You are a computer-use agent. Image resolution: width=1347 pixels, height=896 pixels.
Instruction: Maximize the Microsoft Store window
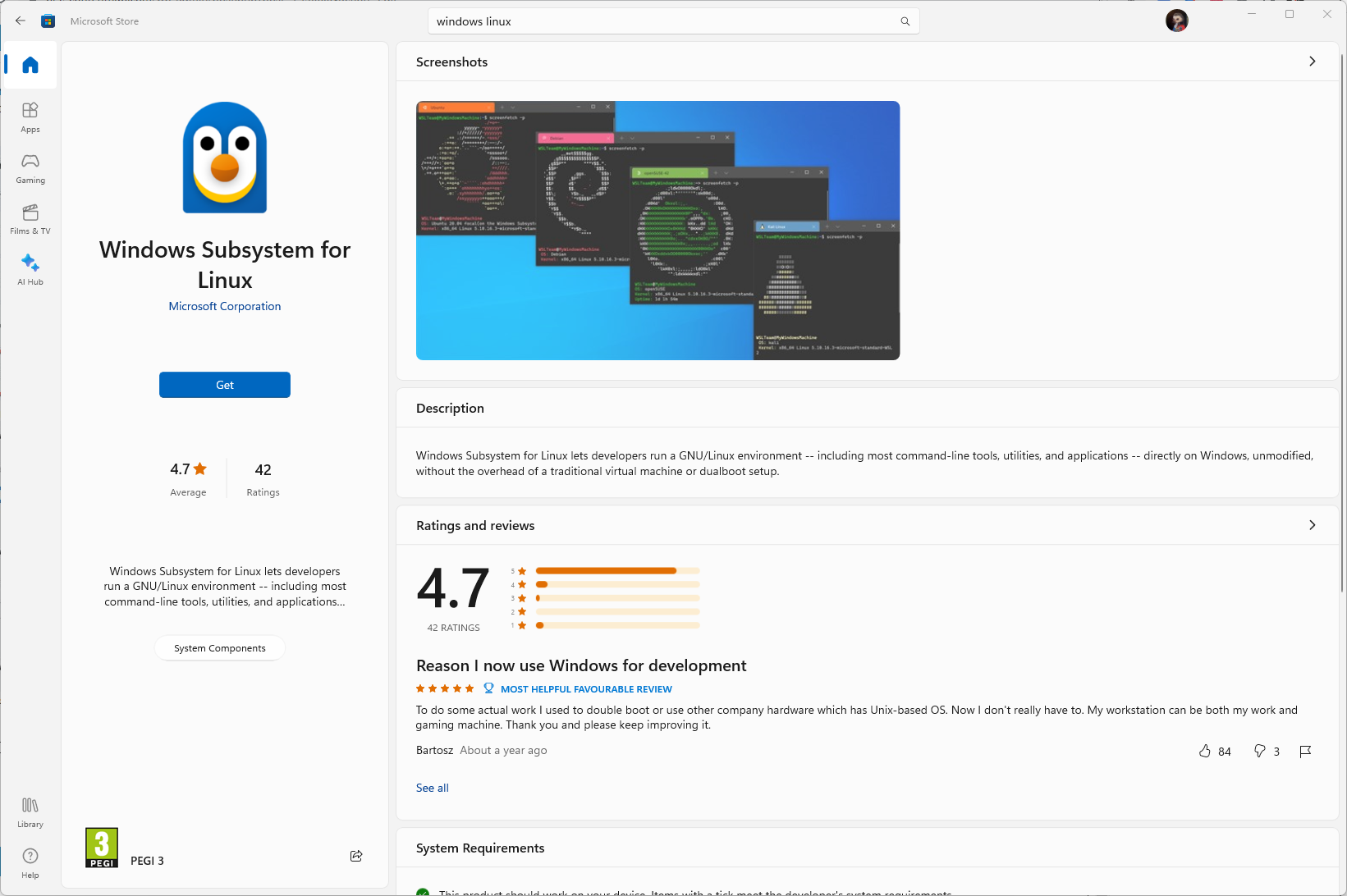(1290, 14)
